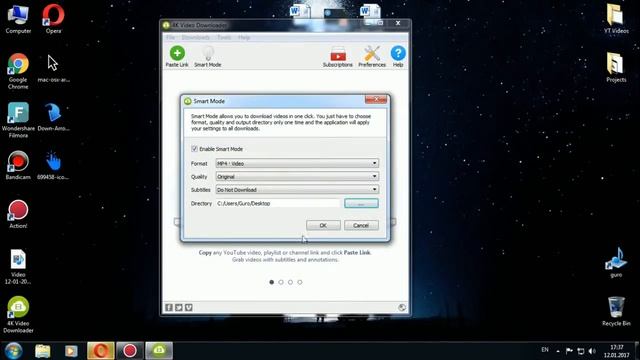Open the Subtitles dropdown showing Do Not Download
The width and height of the screenshot is (640, 360).
pyautogui.click(x=297, y=189)
